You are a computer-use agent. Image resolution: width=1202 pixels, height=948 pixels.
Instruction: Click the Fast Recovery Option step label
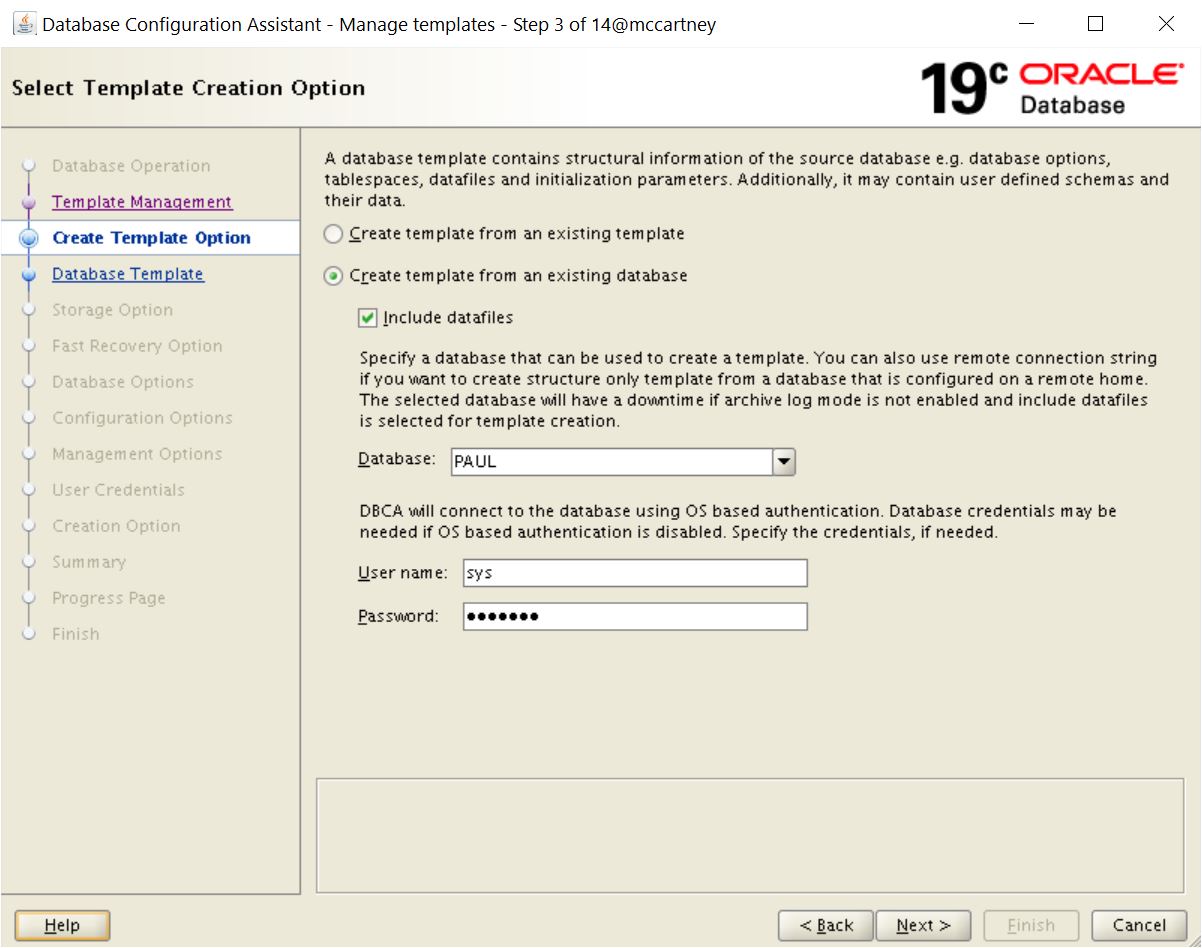pos(137,346)
